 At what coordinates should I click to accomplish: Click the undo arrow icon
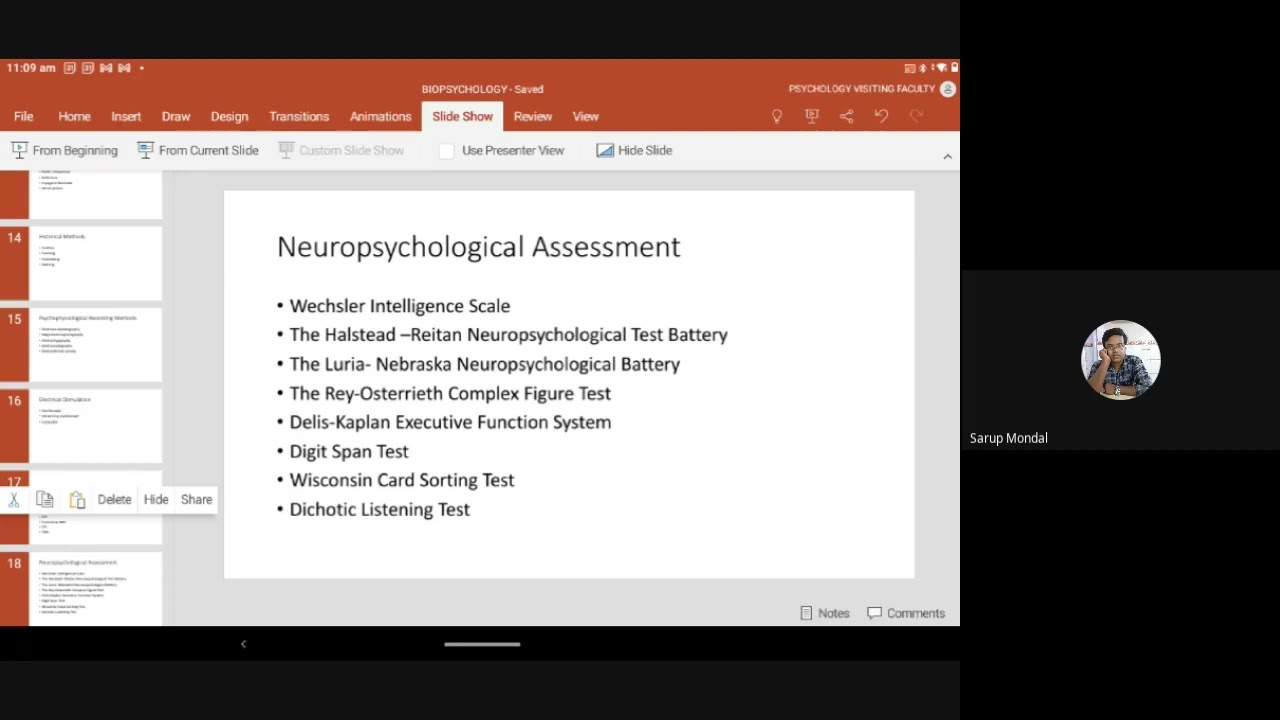881,117
